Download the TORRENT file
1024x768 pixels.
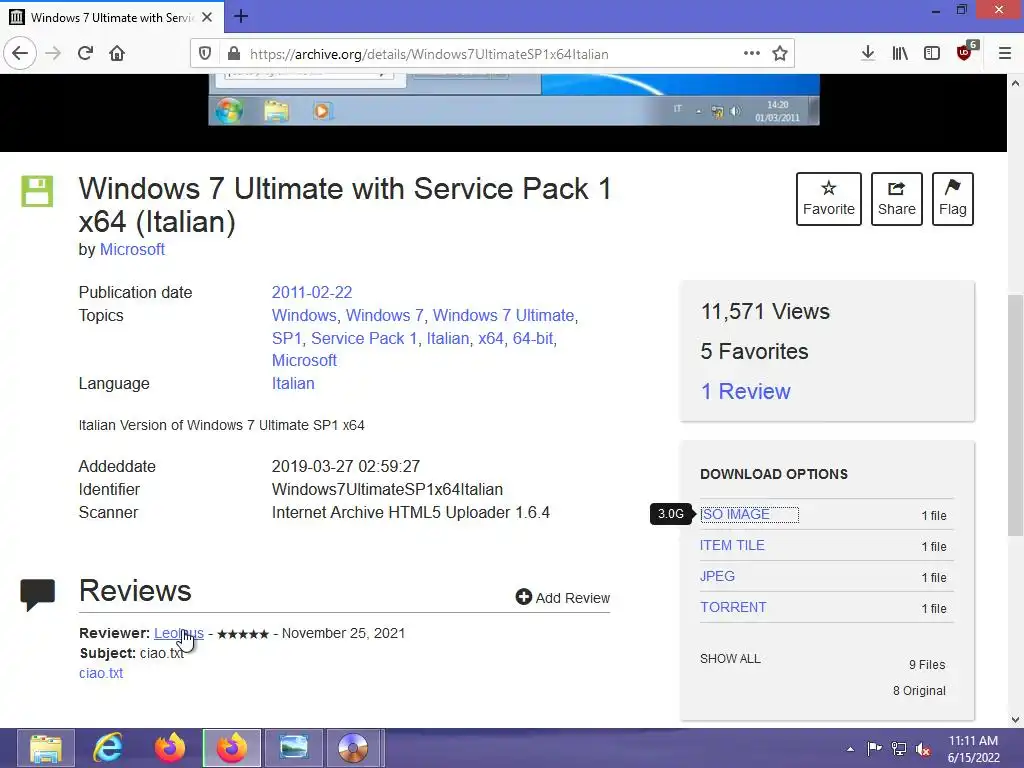tap(733, 607)
